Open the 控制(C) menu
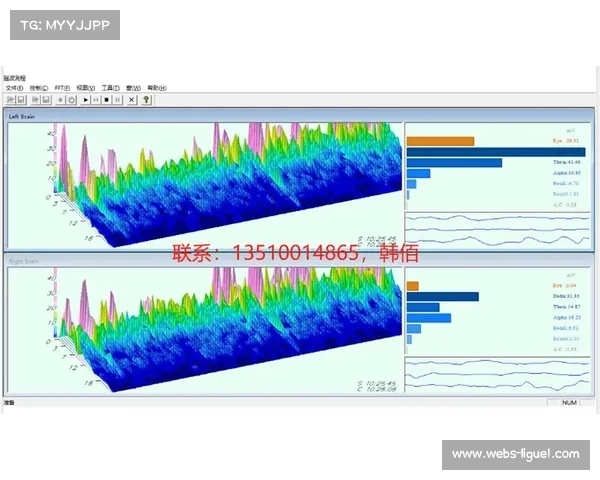This screenshot has width=600, height=480. 38,88
